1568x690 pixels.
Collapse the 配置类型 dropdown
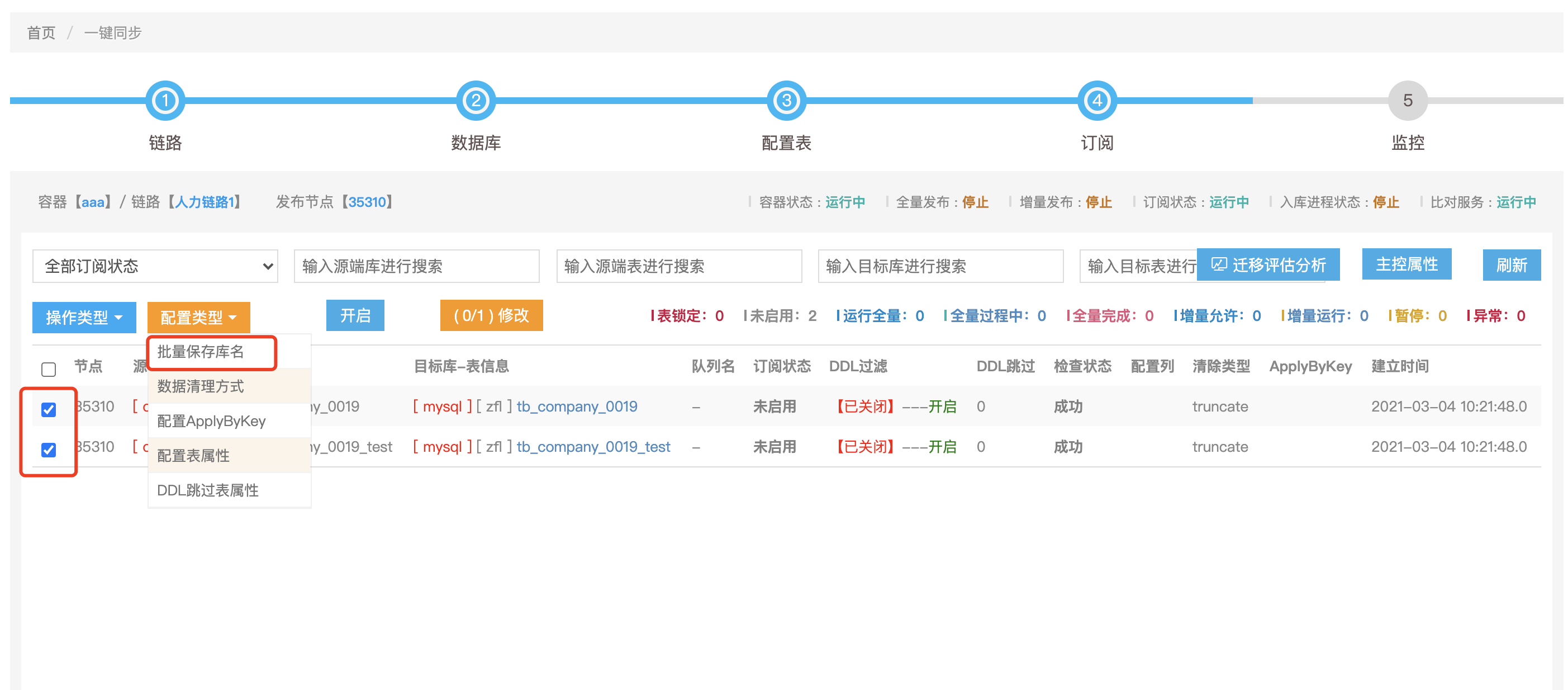point(198,317)
